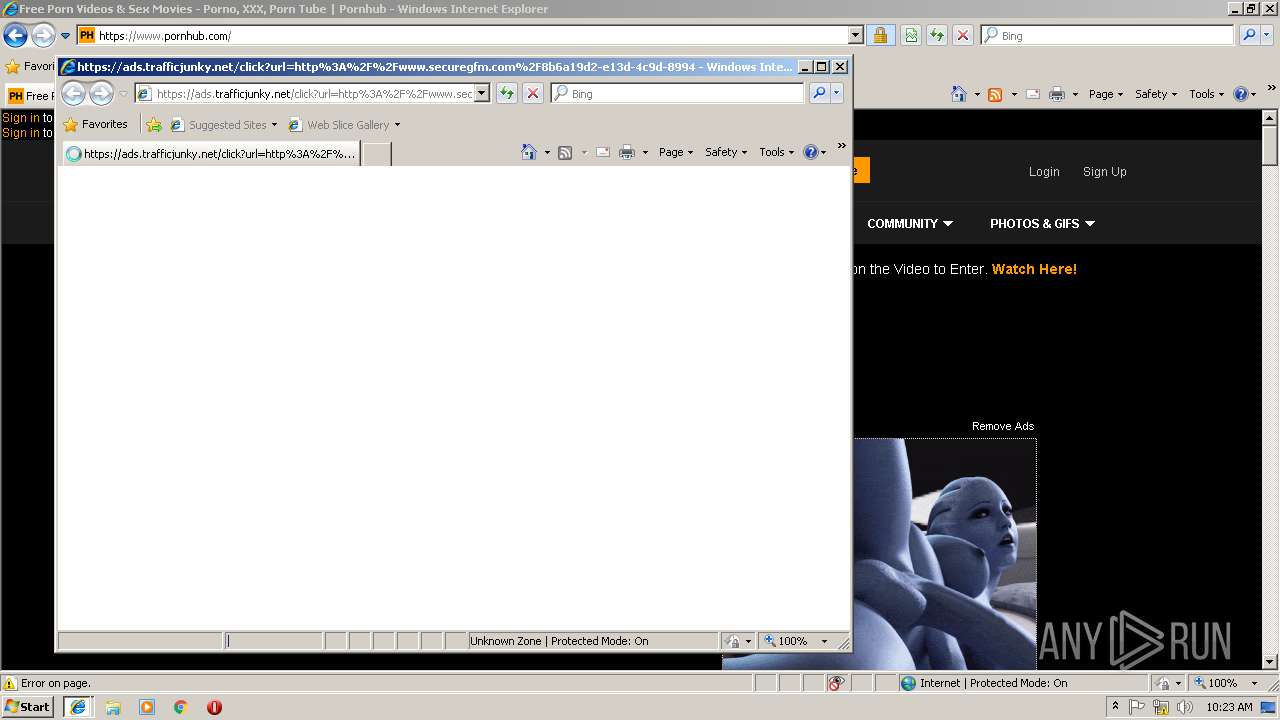Expand main window address bar dropdown
Viewport: 1280px width, 720px height.
point(855,35)
